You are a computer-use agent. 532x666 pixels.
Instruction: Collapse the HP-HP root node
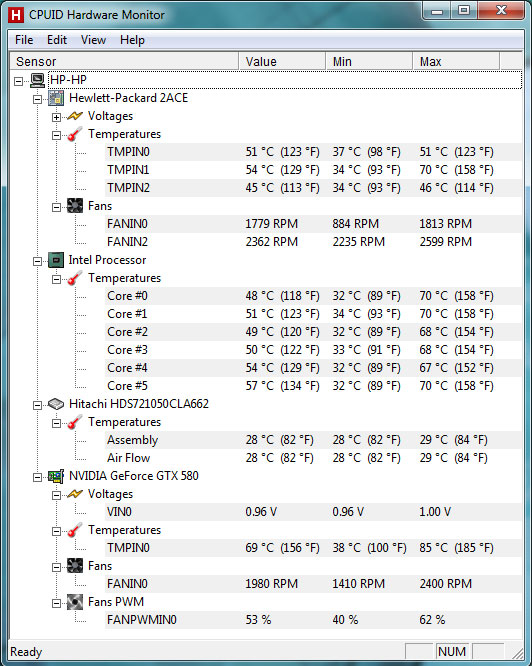point(19,81)
